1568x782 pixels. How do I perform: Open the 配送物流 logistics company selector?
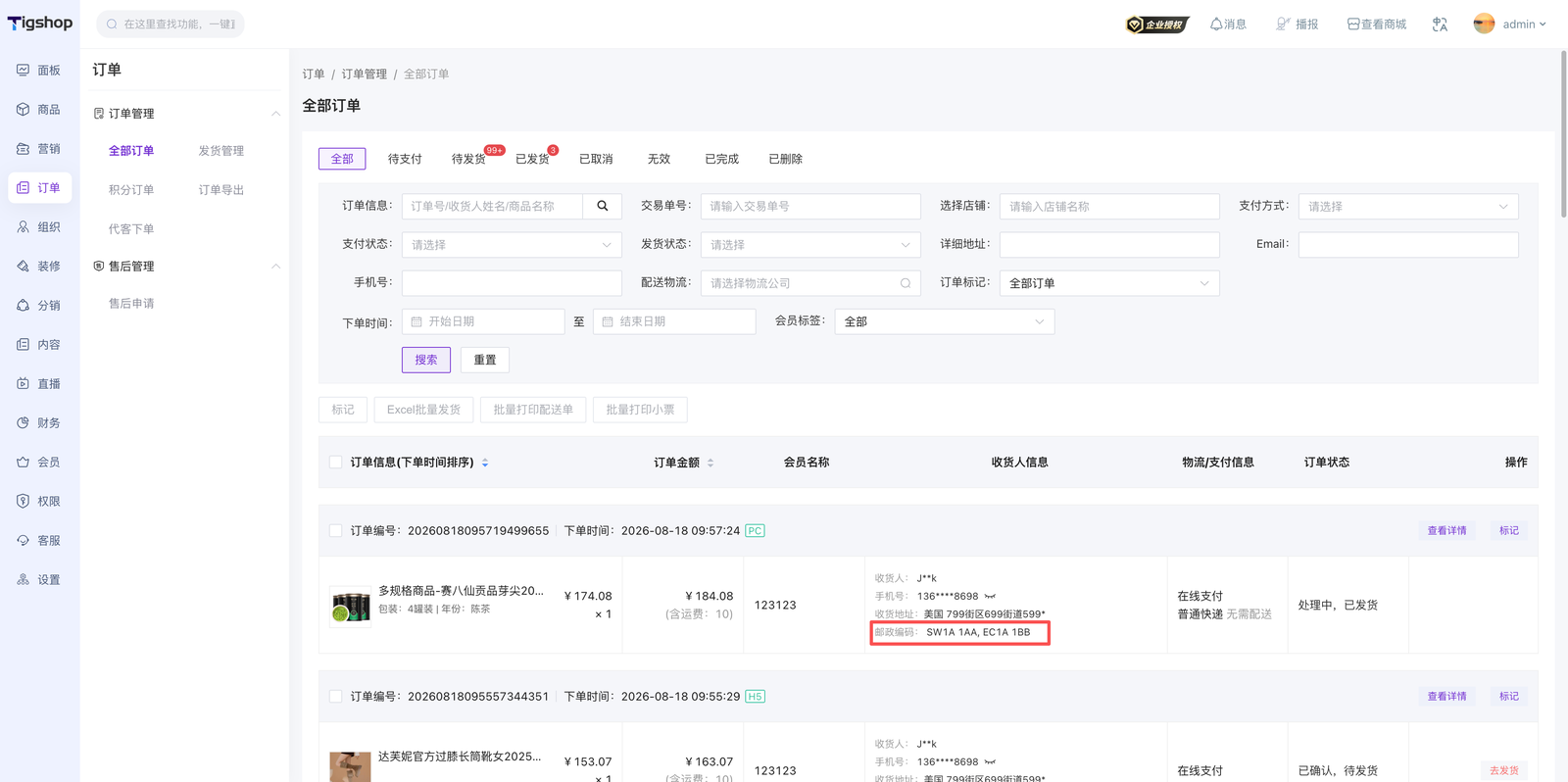point(810,283)
